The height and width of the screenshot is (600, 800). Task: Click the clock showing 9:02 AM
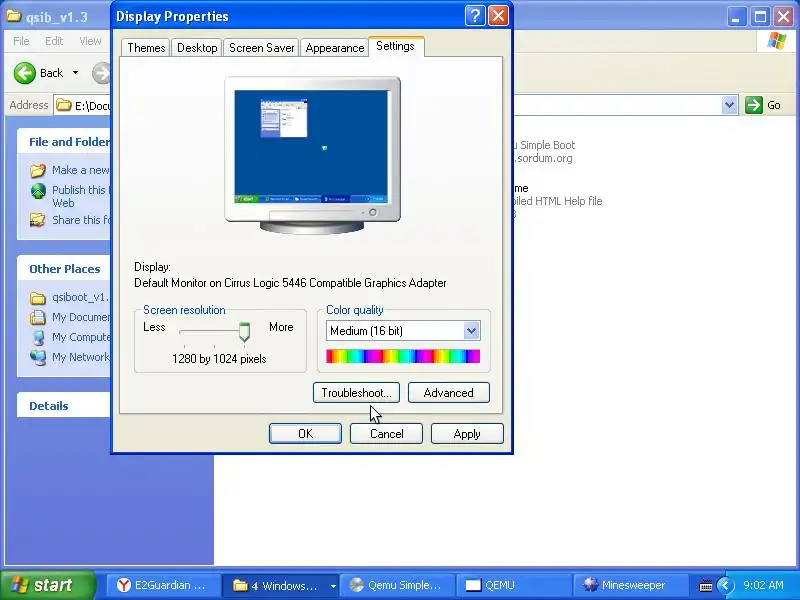[763, 585]
